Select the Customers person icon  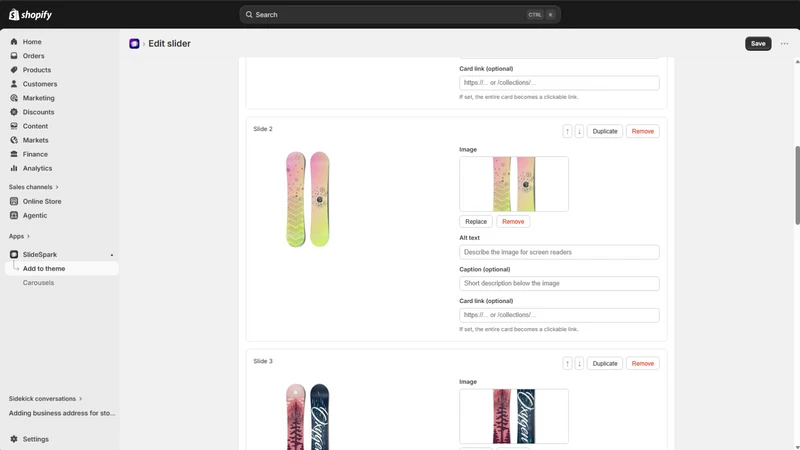click(14, 84)
